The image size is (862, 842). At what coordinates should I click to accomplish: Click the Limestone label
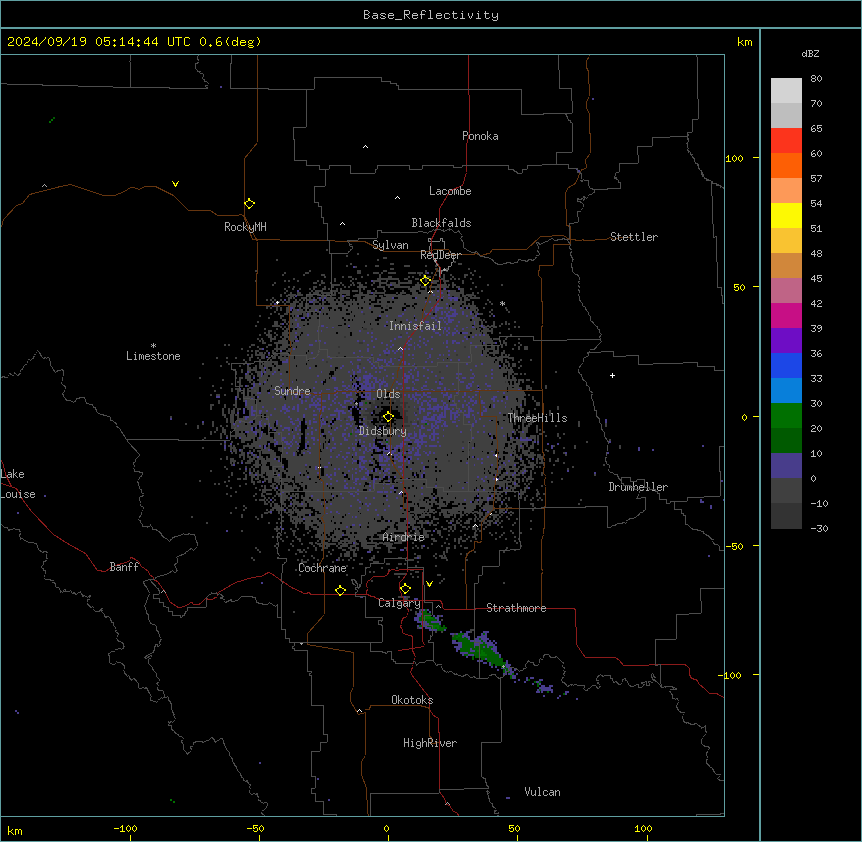pos(153,356)
